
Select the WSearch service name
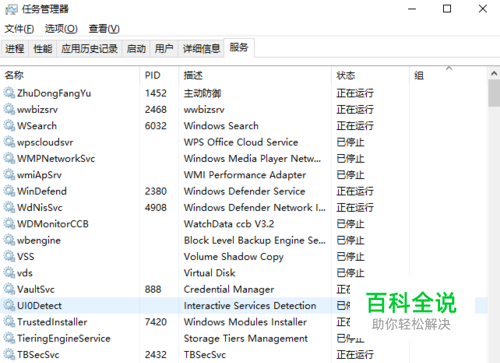tap(37, 126)
